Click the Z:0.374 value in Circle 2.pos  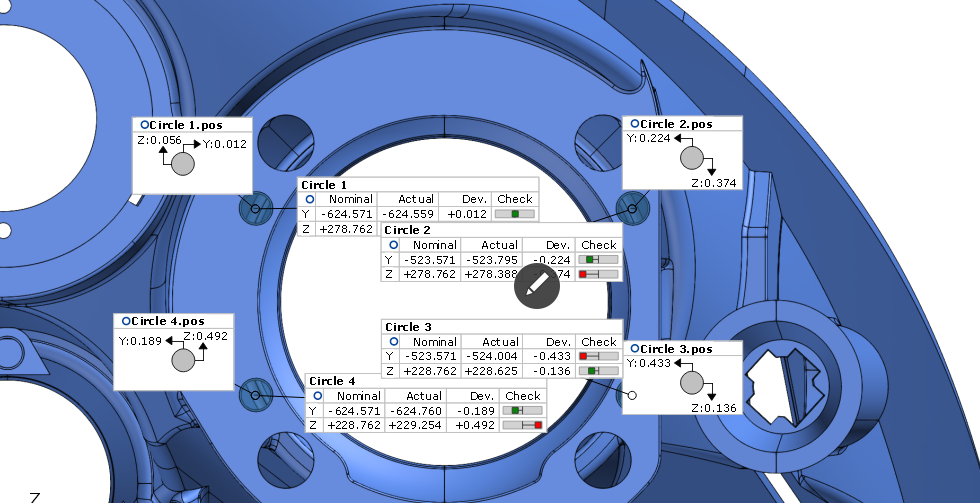click(714, 183)
